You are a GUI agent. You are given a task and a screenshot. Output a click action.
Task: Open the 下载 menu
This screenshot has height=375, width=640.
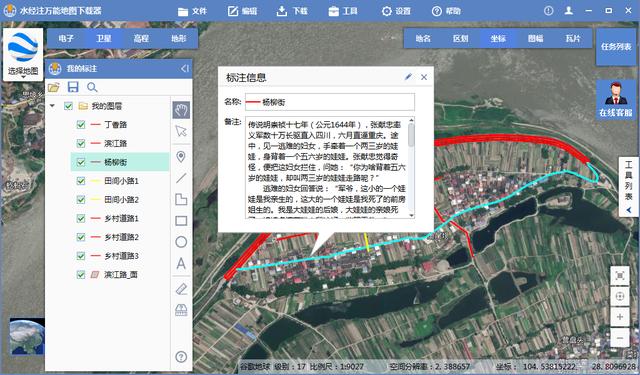coord(292,11)
